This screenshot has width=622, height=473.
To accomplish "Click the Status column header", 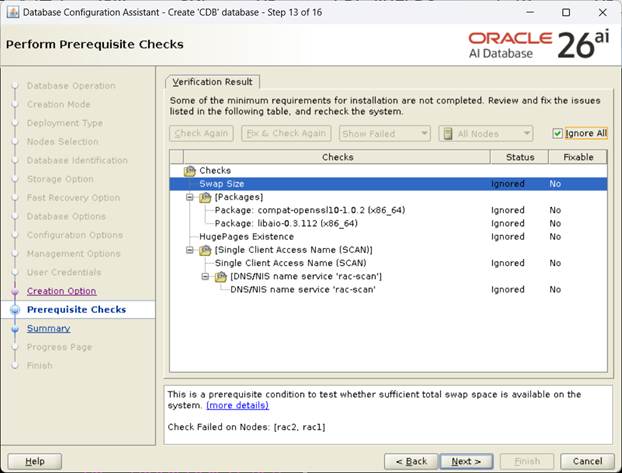I will click(x=520, y=157).
